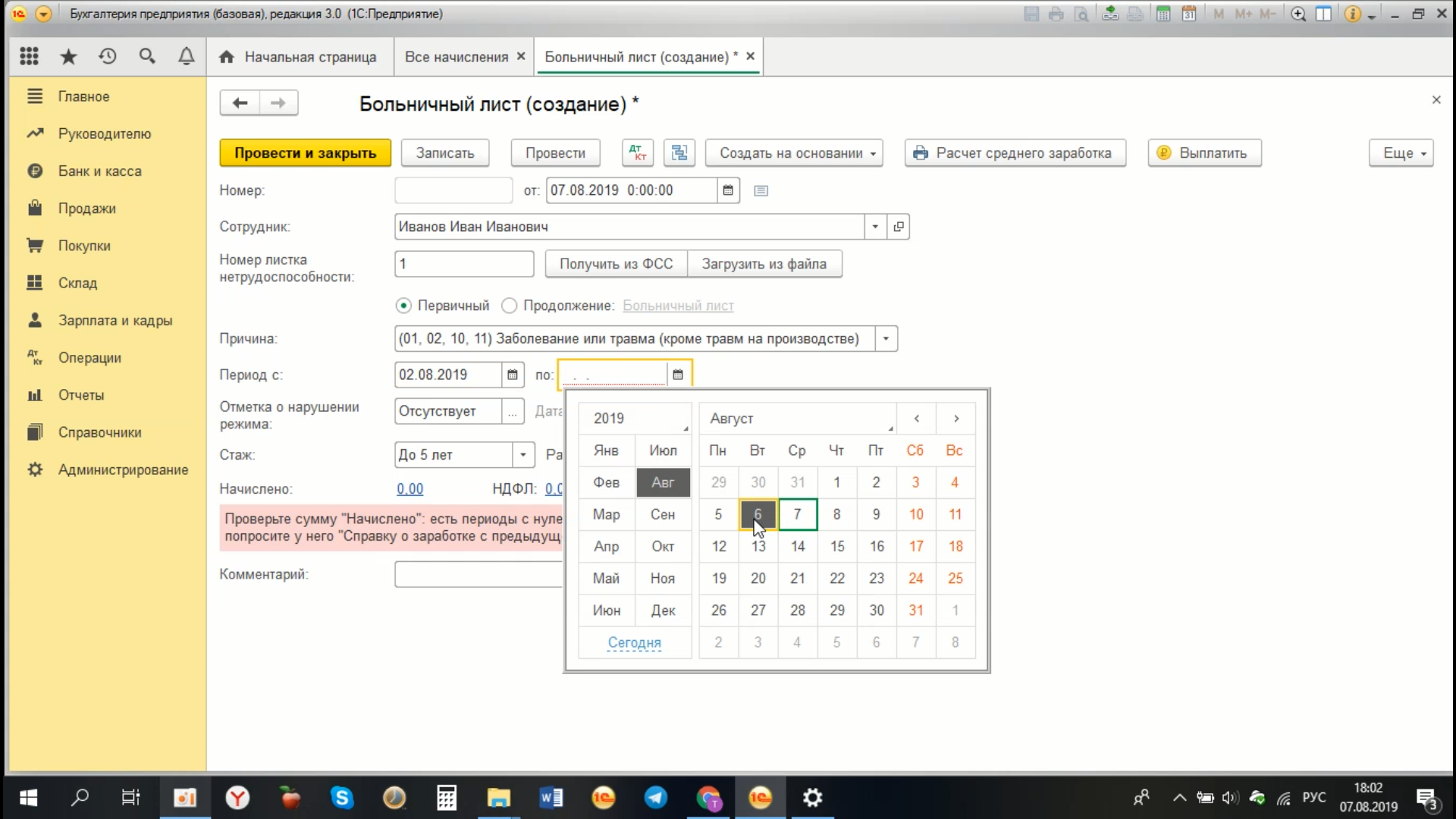Image resolution: width=1456 pixels, height=819 pixels.
Task: Expand the Причина dropdown list
Action: pos(886,339)
